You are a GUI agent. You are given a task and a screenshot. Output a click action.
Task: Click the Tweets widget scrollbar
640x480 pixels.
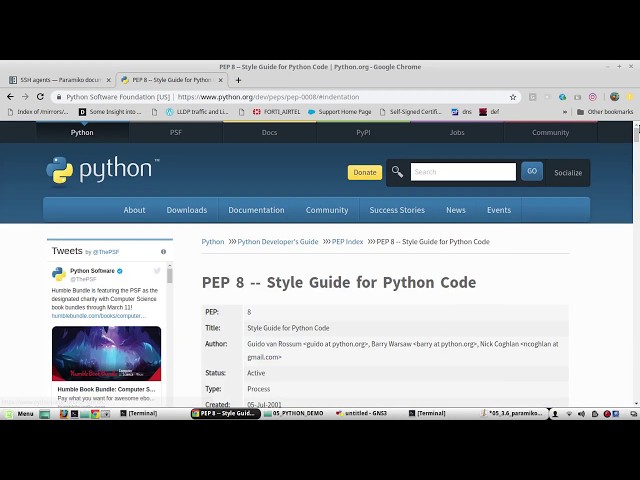coord(169,275)
